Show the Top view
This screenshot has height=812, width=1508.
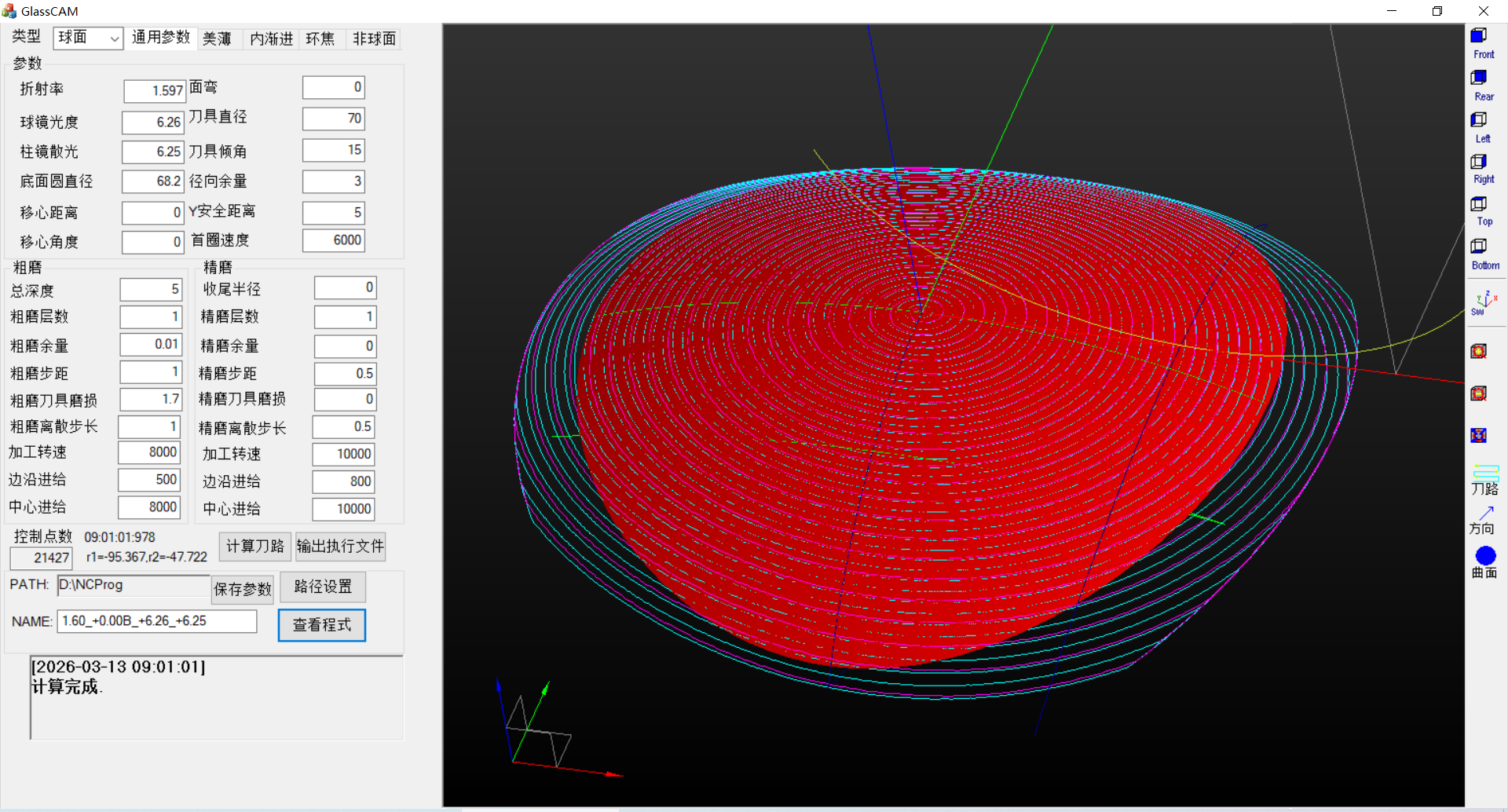point(1482,210)
